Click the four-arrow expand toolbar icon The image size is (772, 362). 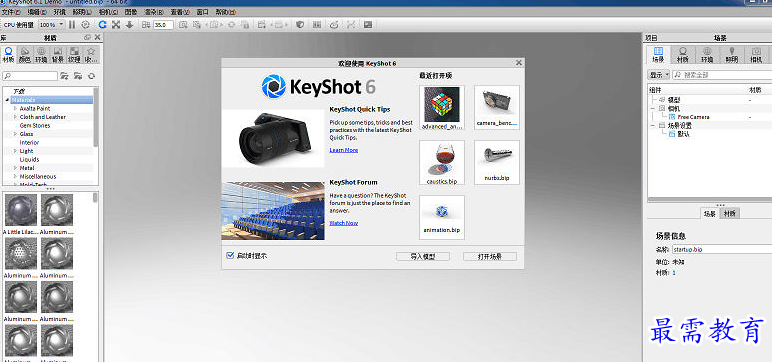[116, 25]
